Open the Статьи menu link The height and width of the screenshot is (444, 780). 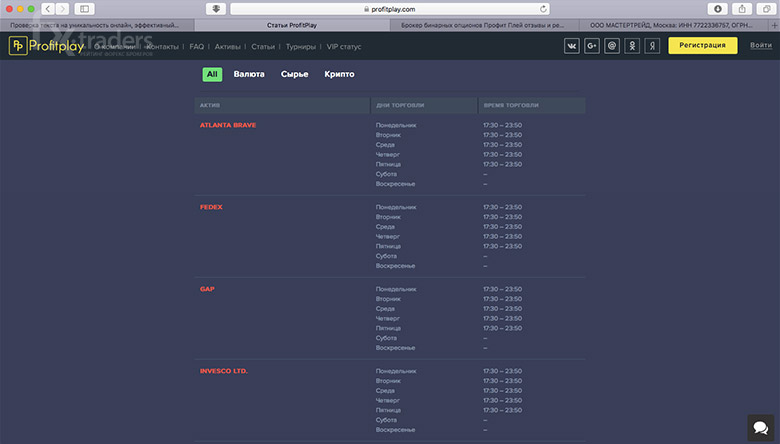pos(263,47)
